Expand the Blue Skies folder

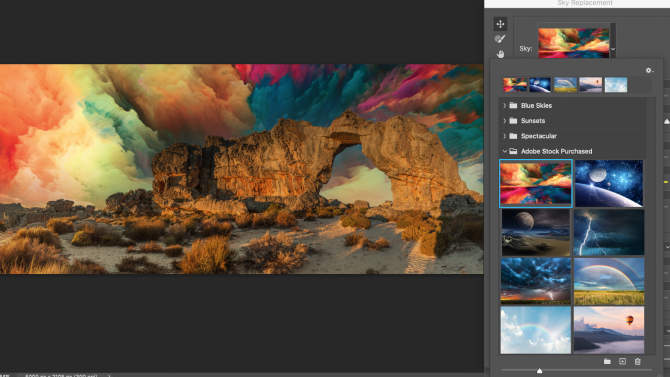coord(505,106)
